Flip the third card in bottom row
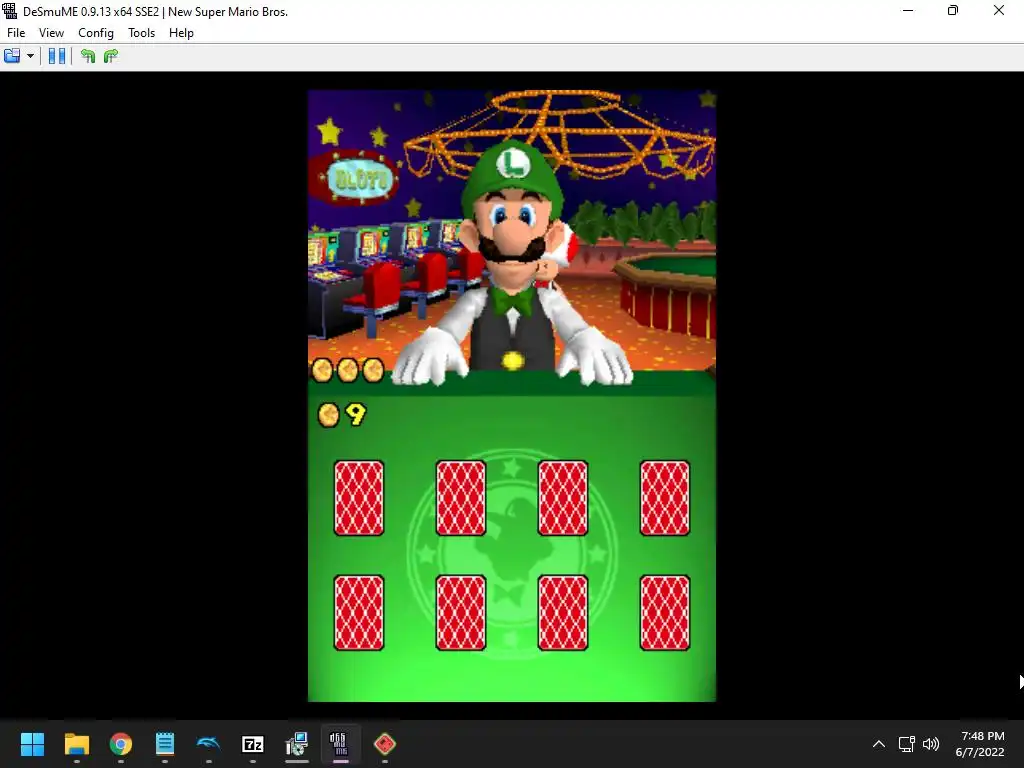1024x768 pixels. click(562, 613)
